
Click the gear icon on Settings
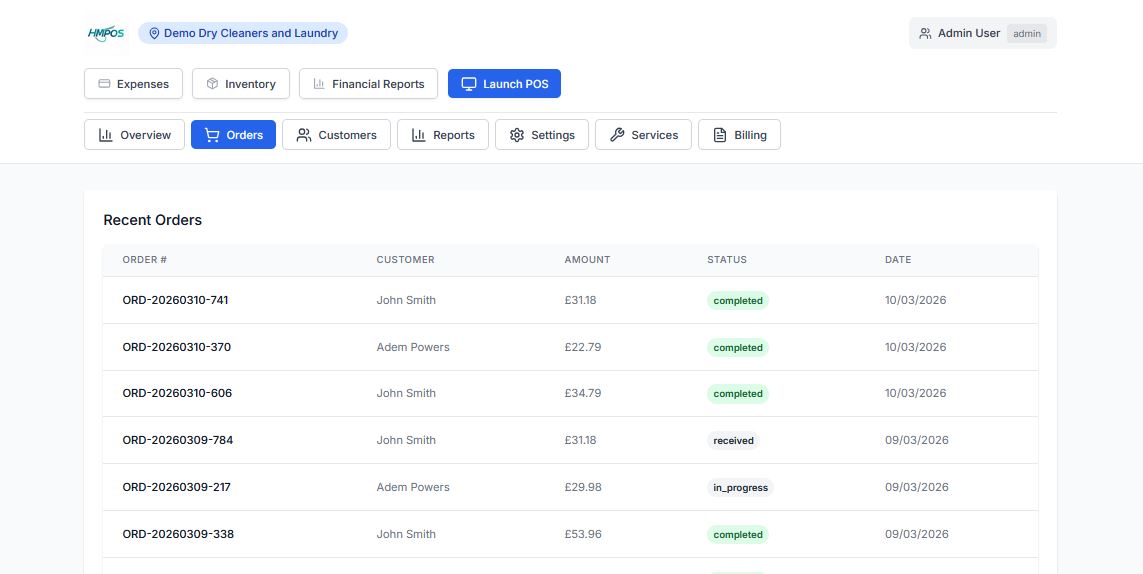tap(517, 135)
